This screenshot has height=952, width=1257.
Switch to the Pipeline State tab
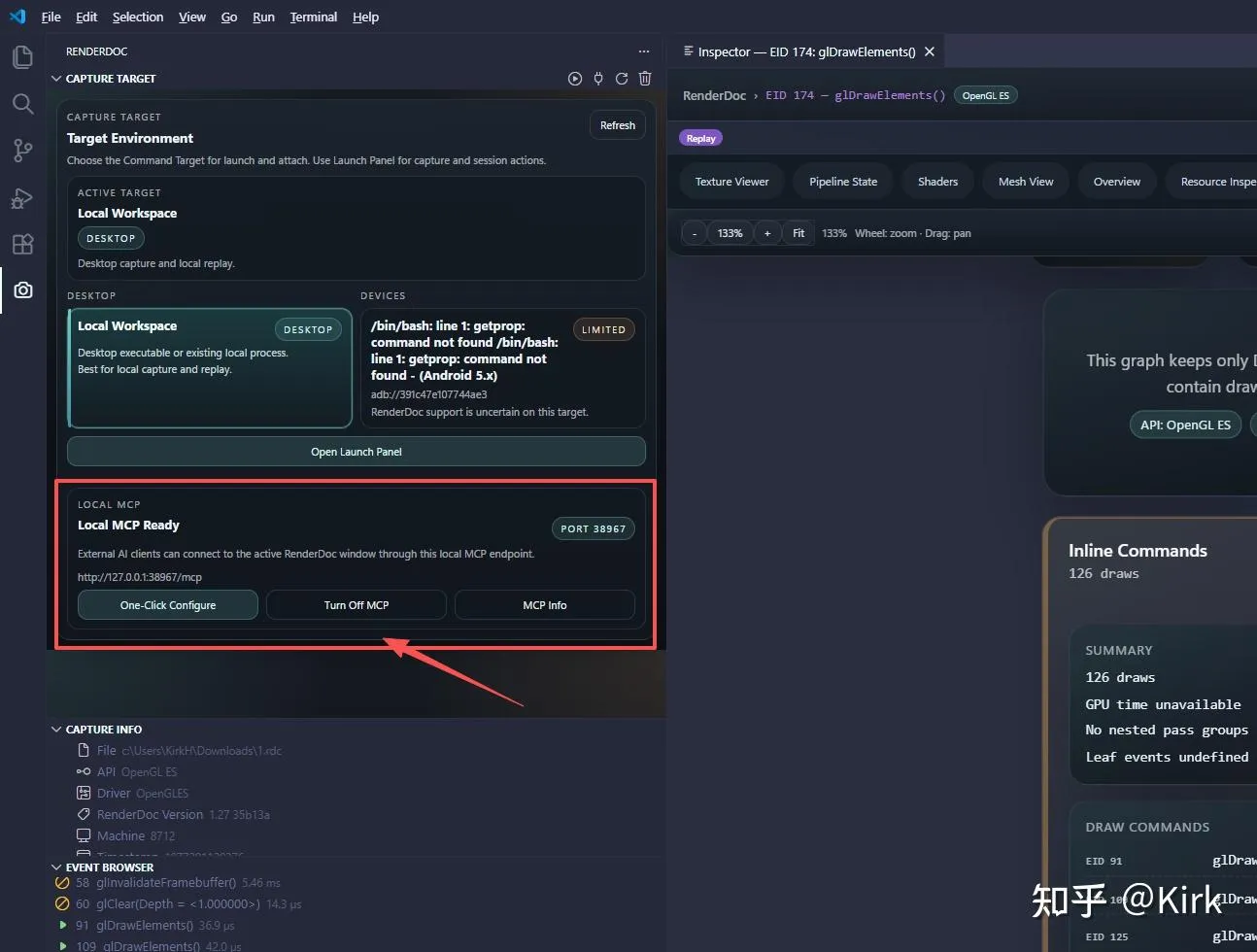coord(843,182)
